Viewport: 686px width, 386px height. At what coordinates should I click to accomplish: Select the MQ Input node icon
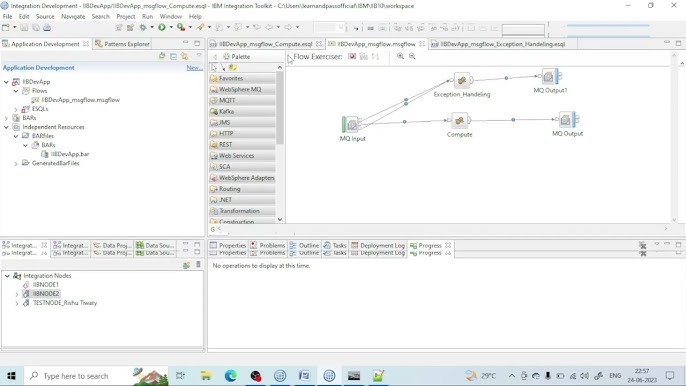350,124
